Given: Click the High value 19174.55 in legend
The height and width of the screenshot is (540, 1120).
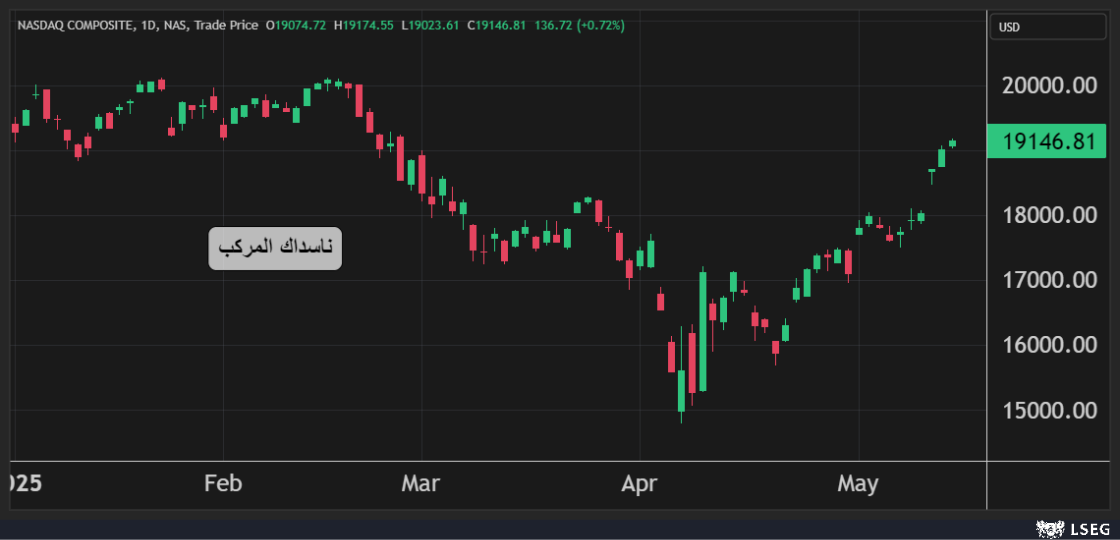Looking at the screenshot, I should point(368,25).
